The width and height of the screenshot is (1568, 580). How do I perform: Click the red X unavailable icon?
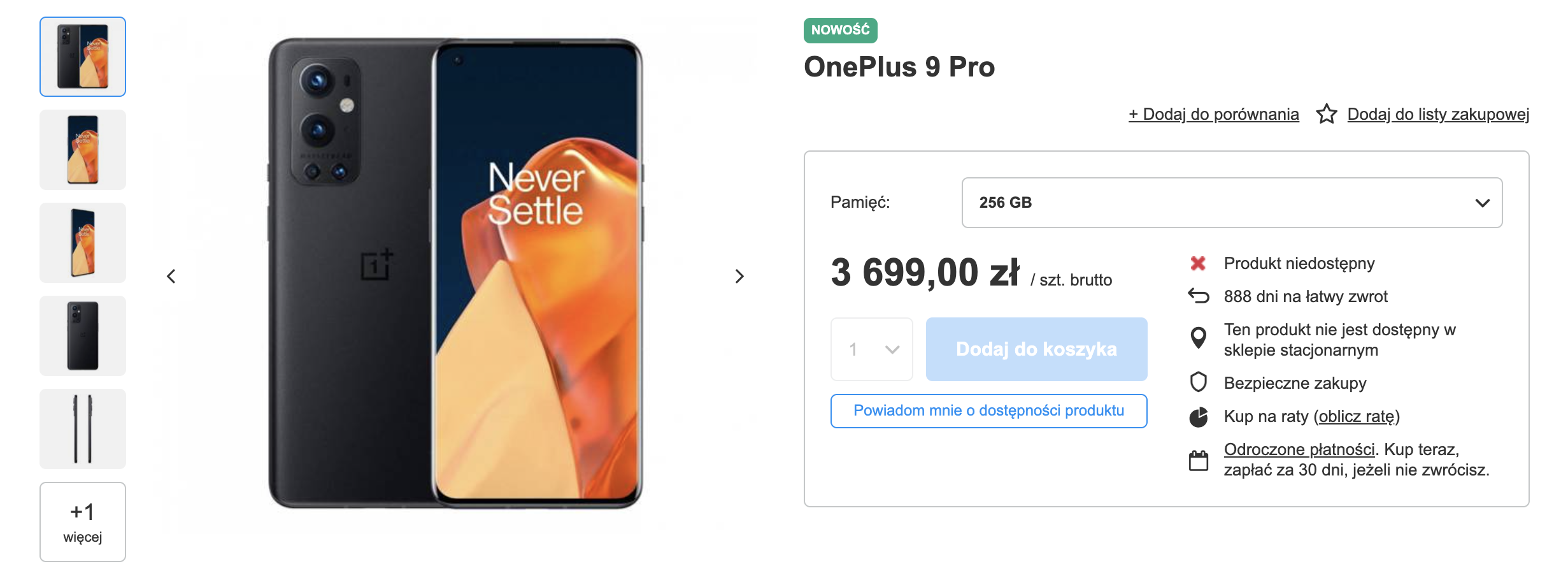[x=1198, y=263]
